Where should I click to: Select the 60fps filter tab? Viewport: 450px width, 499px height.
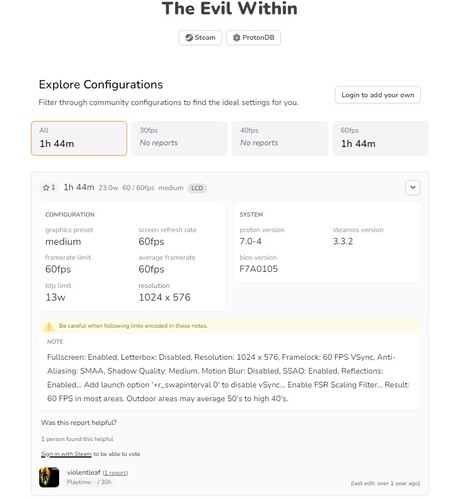380,138
